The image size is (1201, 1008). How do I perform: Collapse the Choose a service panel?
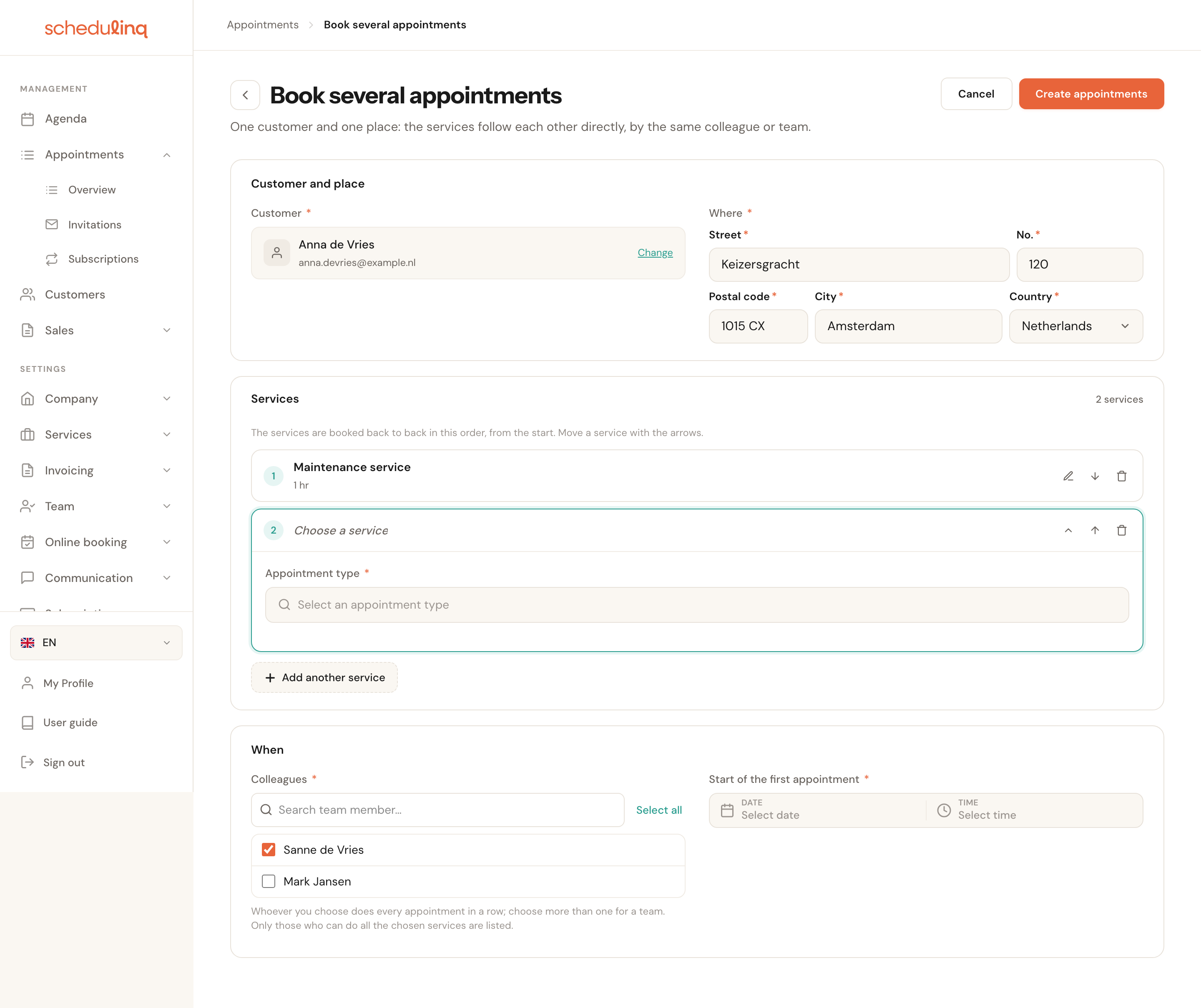1068,531
